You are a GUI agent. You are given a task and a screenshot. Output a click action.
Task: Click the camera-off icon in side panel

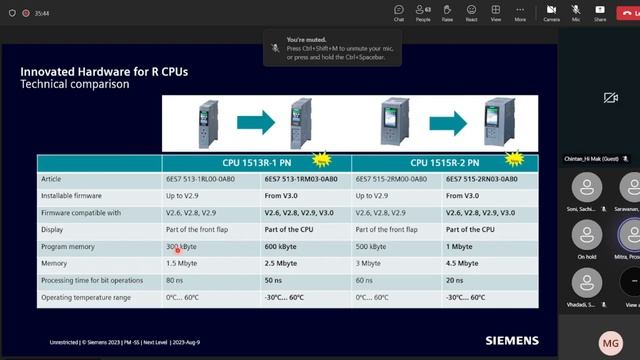click(x=611, y=98)
